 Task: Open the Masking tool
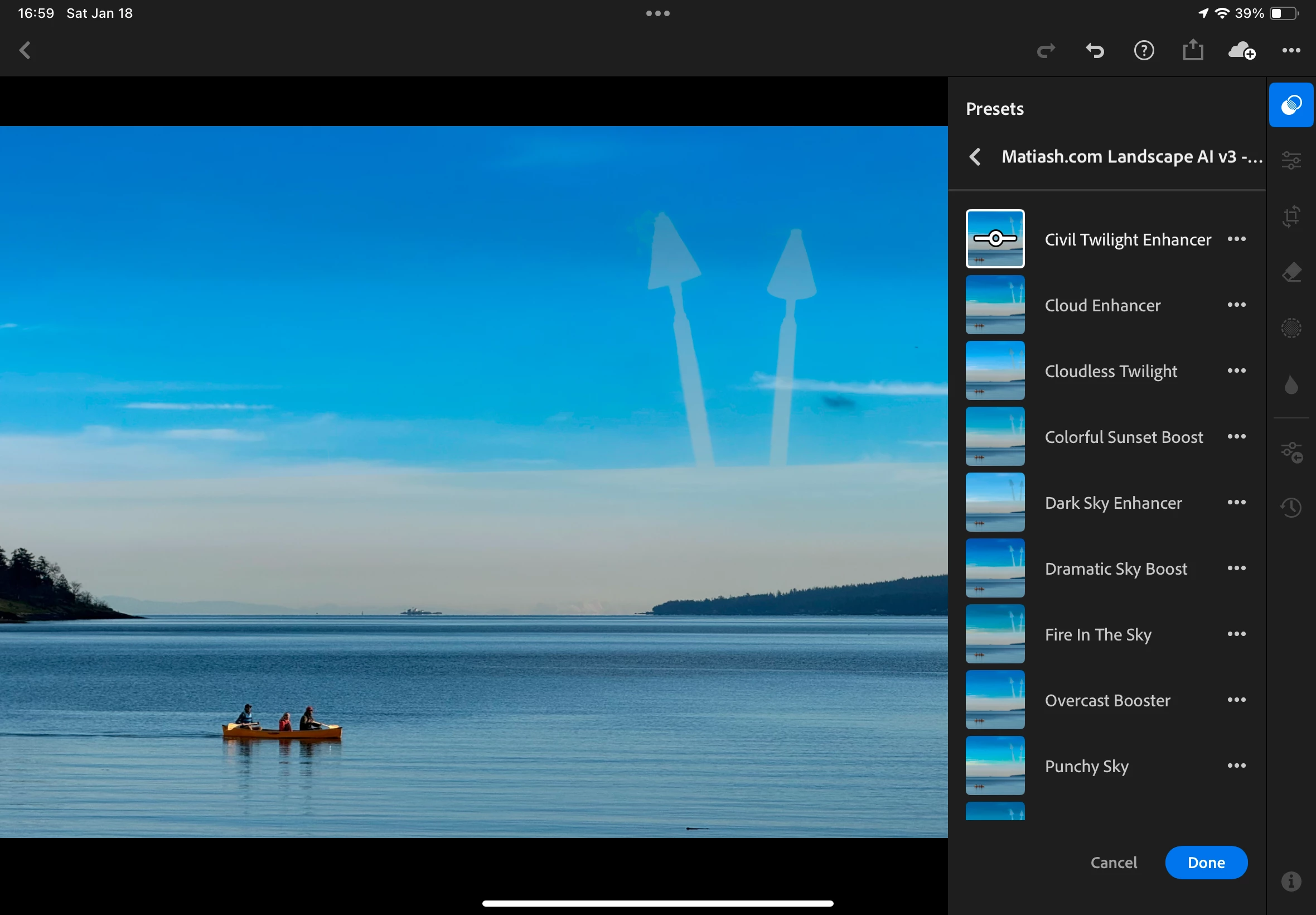tap(1291, 328)
